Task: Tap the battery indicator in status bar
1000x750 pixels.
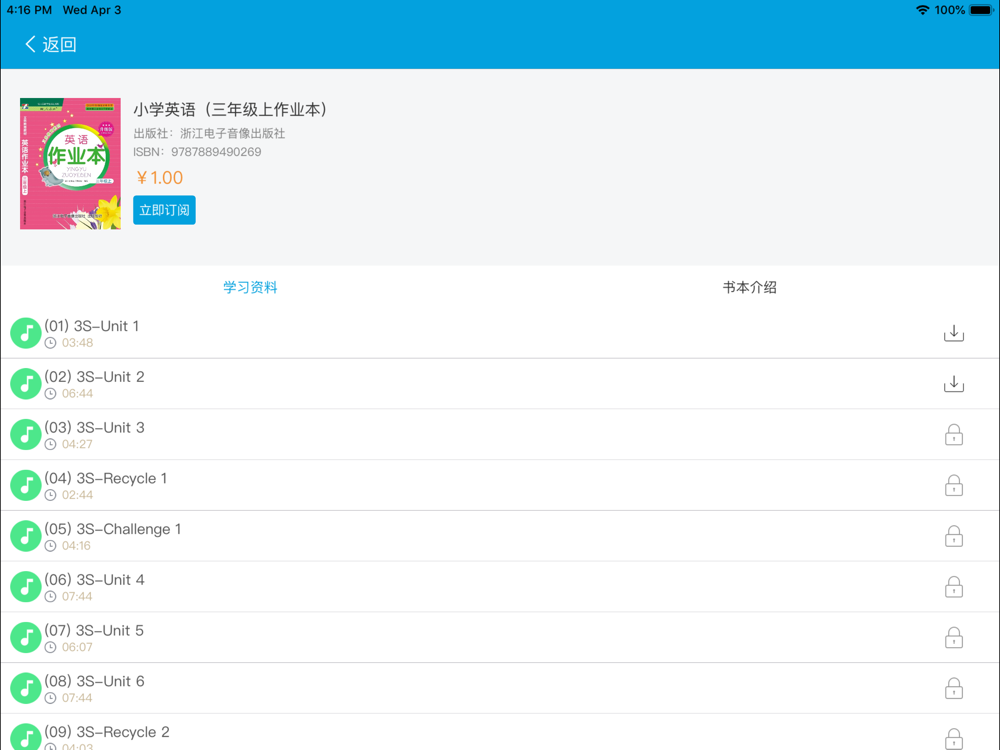Action: coord(980,10)
